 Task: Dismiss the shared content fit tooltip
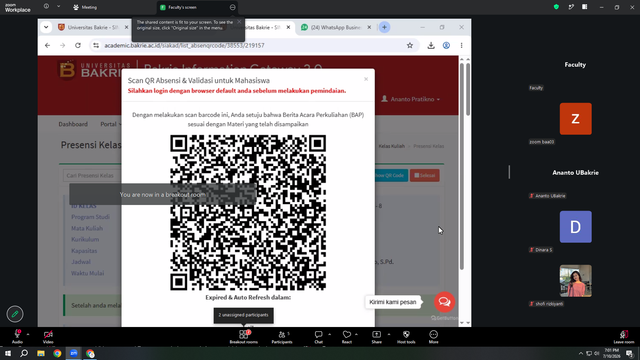click(x=239, y=22)
